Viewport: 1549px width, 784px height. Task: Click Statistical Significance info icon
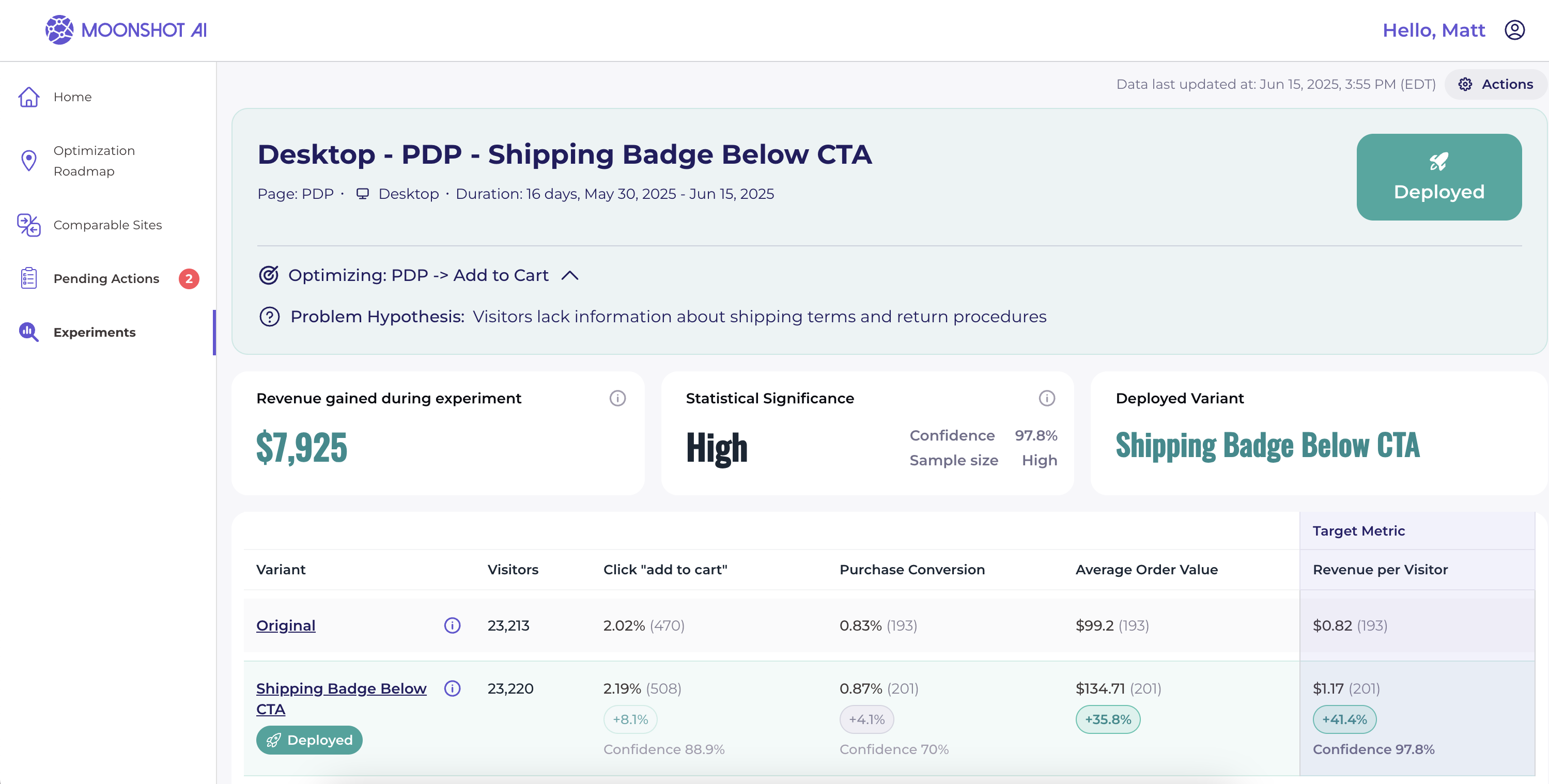(1046, 398)
